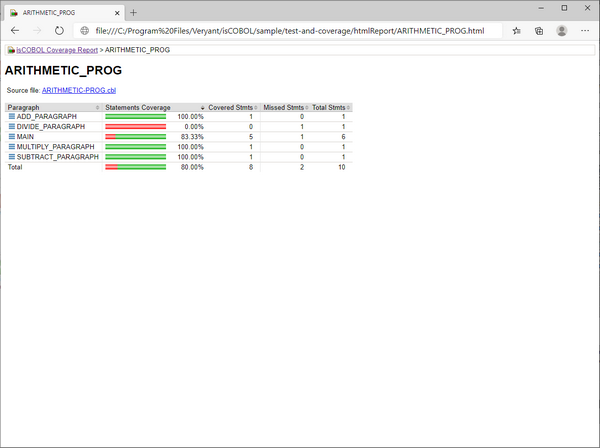Sort table by Statements Coverage column
Image resolution: width=600 pixels, height=448 pixels.
(154, 108)
